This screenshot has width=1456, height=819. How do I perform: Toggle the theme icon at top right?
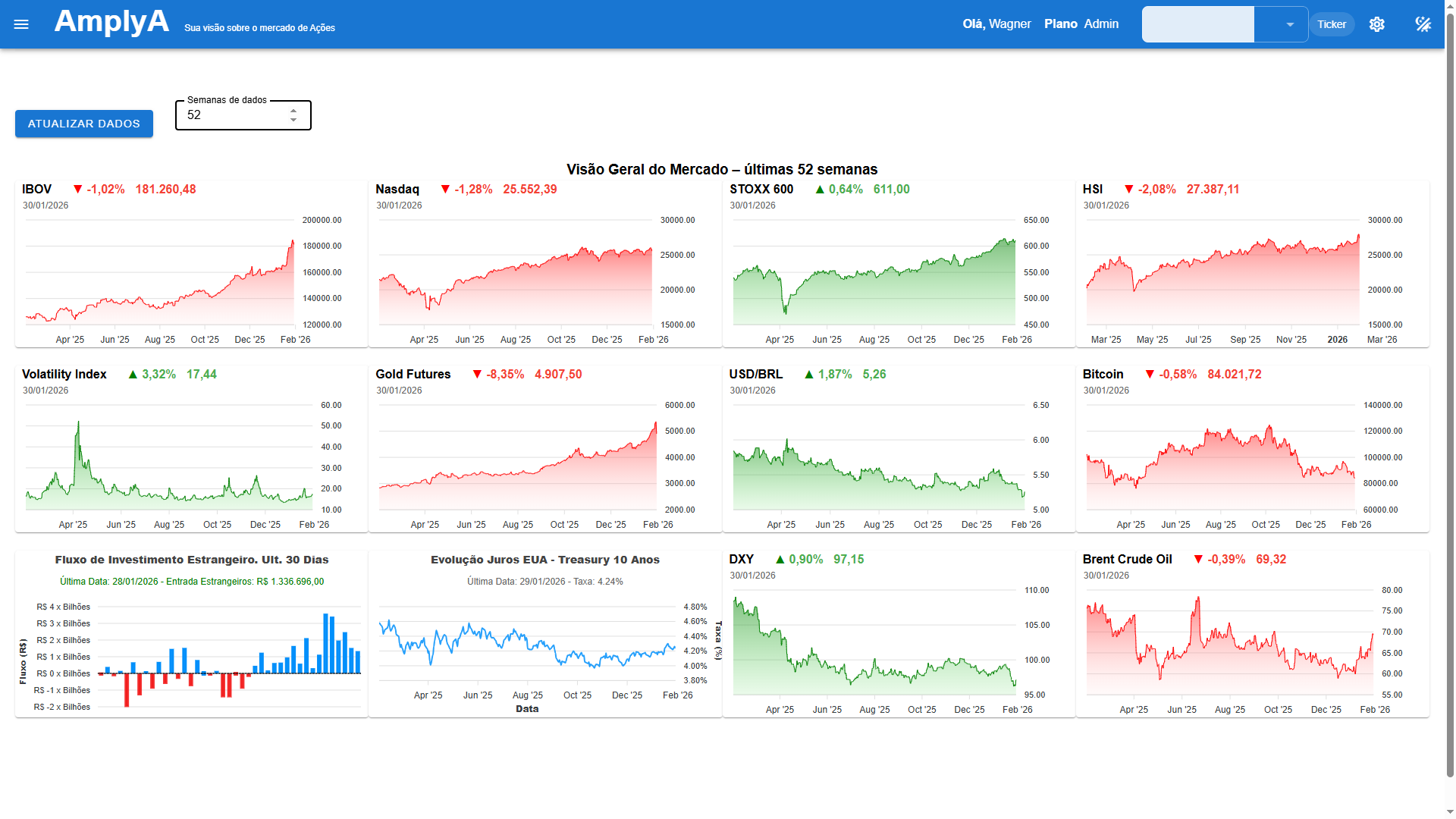1423,24
